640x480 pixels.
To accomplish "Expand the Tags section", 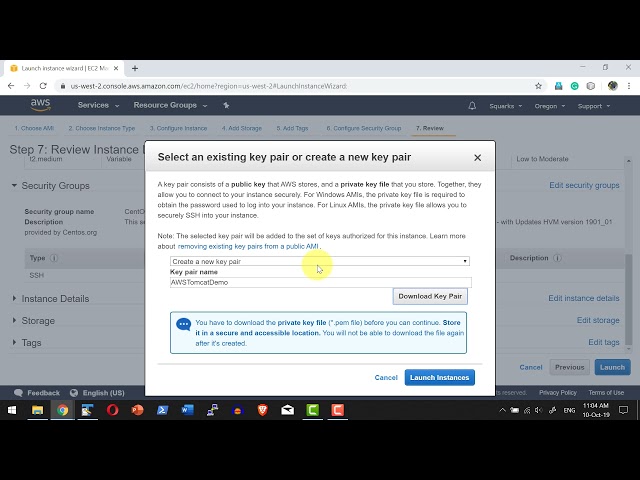I will pyautogui.click(x=14, y=342).
